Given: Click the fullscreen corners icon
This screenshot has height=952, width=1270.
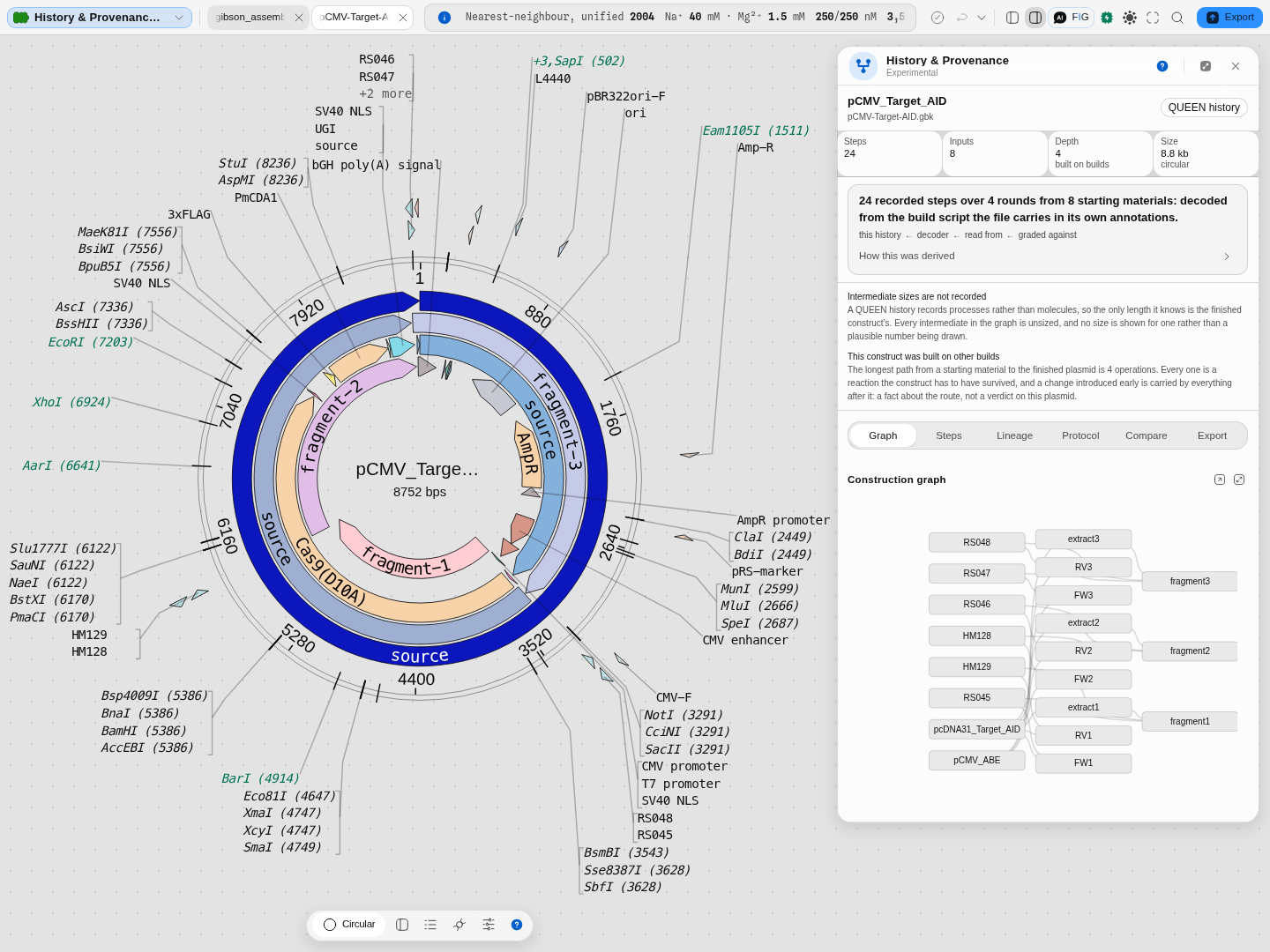Looking at the screenshot, I should click(1153, 18).
